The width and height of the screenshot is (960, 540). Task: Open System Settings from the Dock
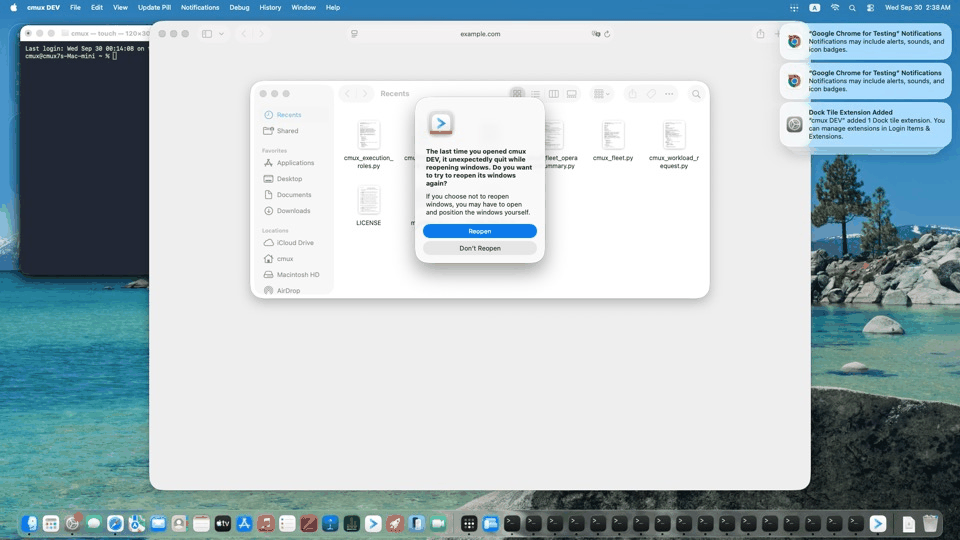[72, 523]
